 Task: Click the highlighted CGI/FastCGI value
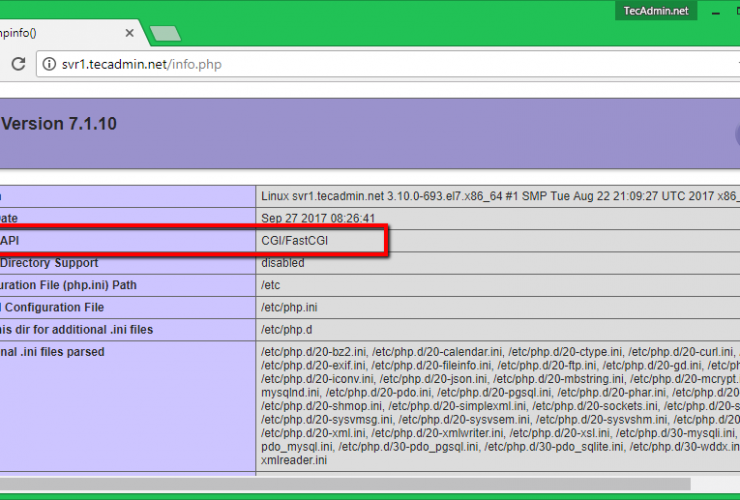tap(295, 241)
